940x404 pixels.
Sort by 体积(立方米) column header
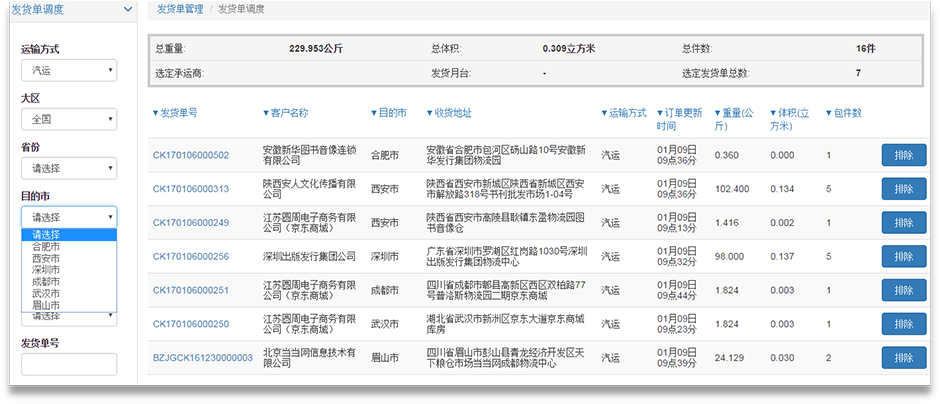pyautogui.click(x=789, y=119)
